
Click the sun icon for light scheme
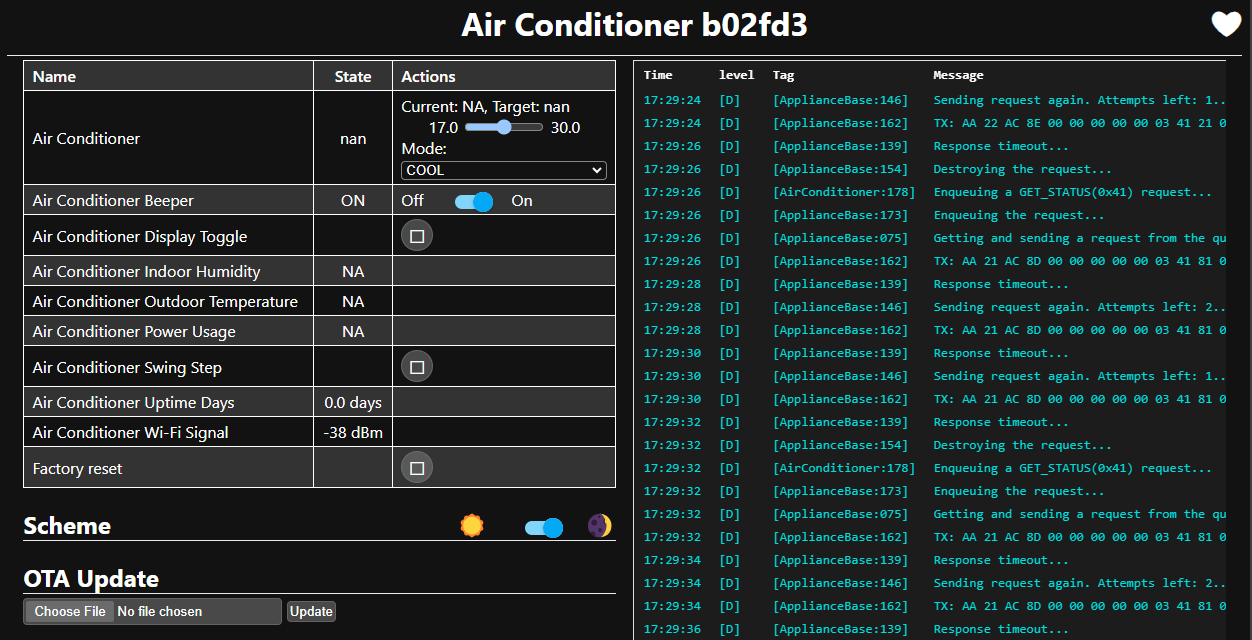click(472, 526)
